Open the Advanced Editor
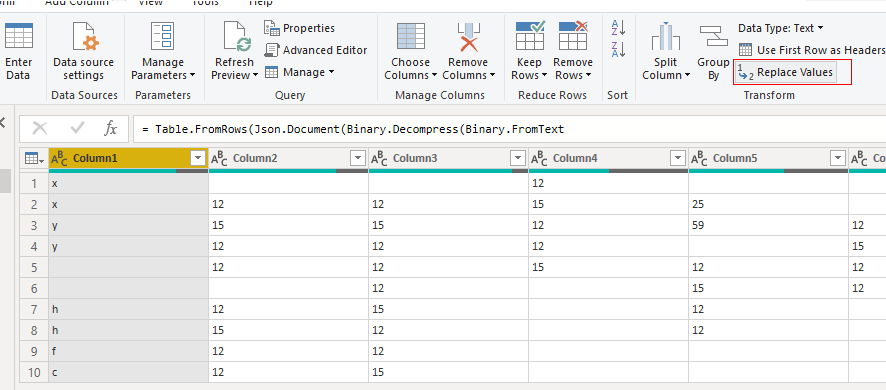 pyautogui.click(x=316, y=50)
